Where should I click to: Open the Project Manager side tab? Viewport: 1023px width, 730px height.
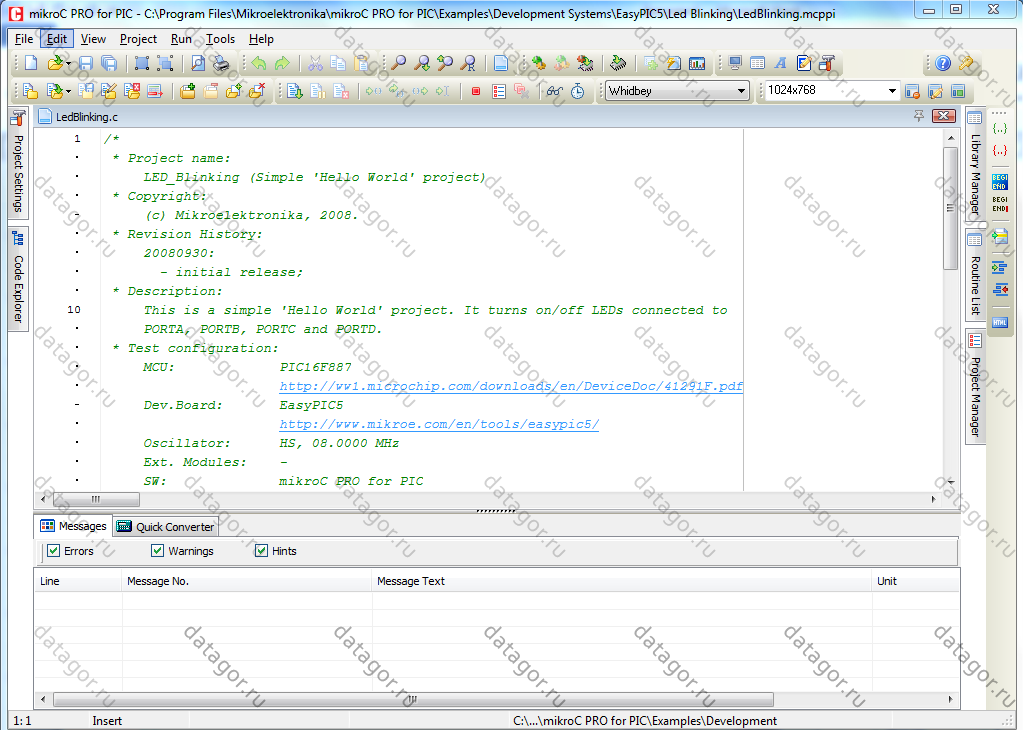975,387
